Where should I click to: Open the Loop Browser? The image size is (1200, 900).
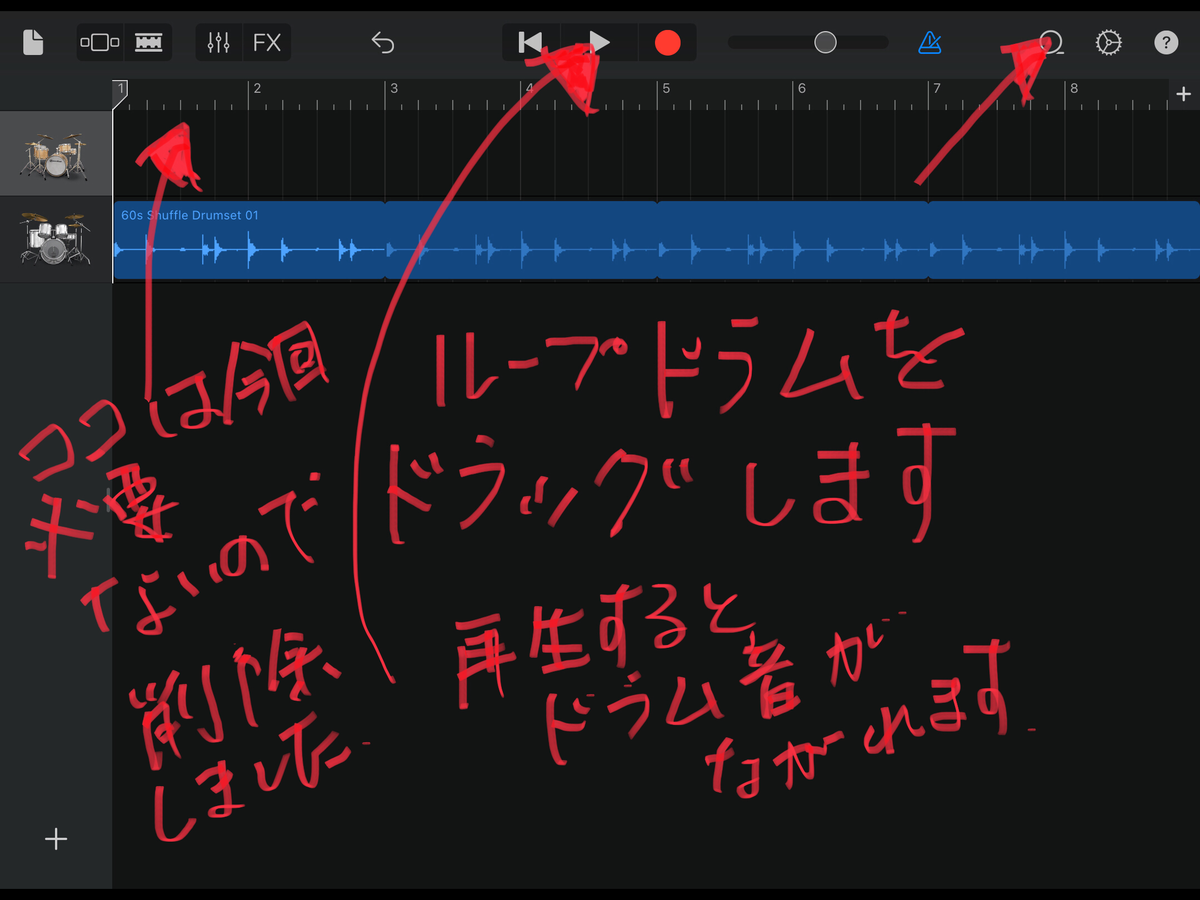(1051, 43)
